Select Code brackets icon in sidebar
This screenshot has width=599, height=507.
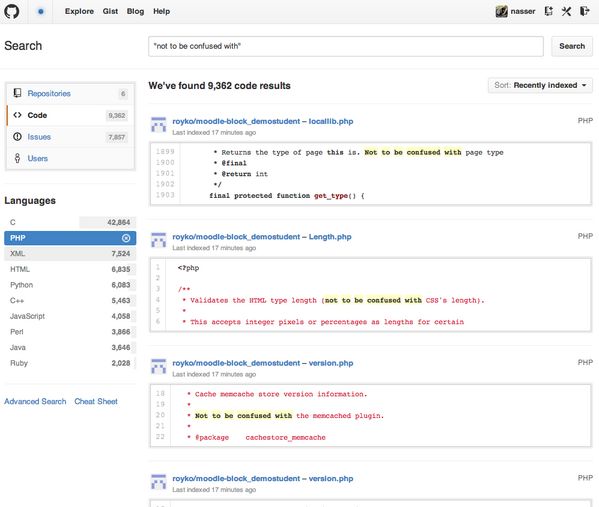coord(17,115)
